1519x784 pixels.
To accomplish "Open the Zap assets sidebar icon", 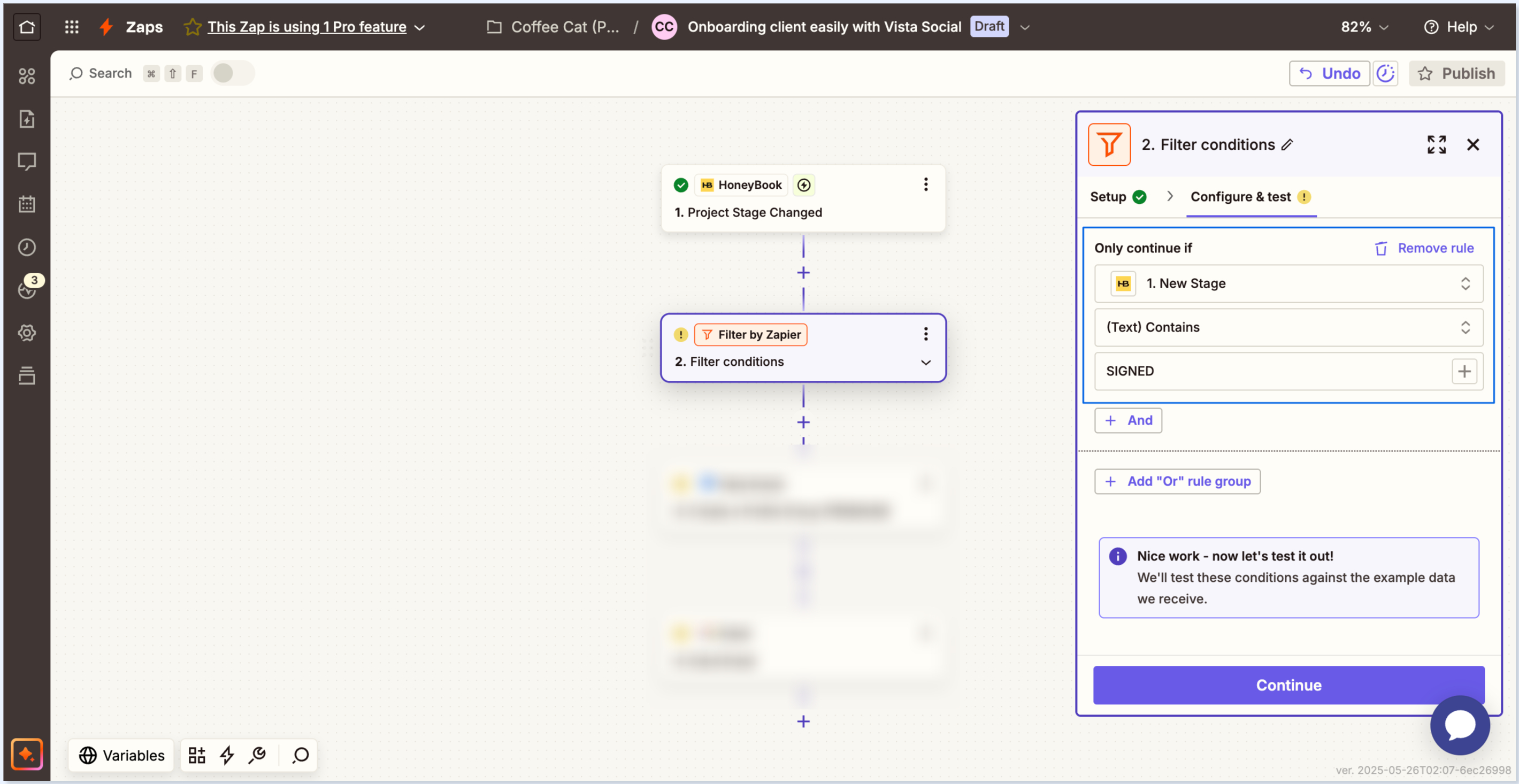I will (27, 76).
